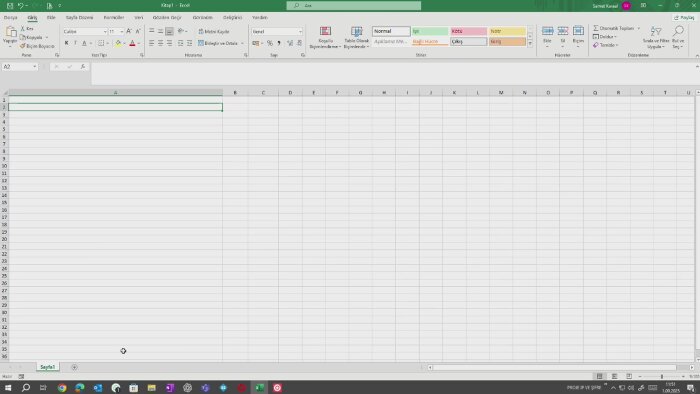The image size is (700, 394).
Task: Increase font size with the larger A icon
Action: click(x=129, y=31)
